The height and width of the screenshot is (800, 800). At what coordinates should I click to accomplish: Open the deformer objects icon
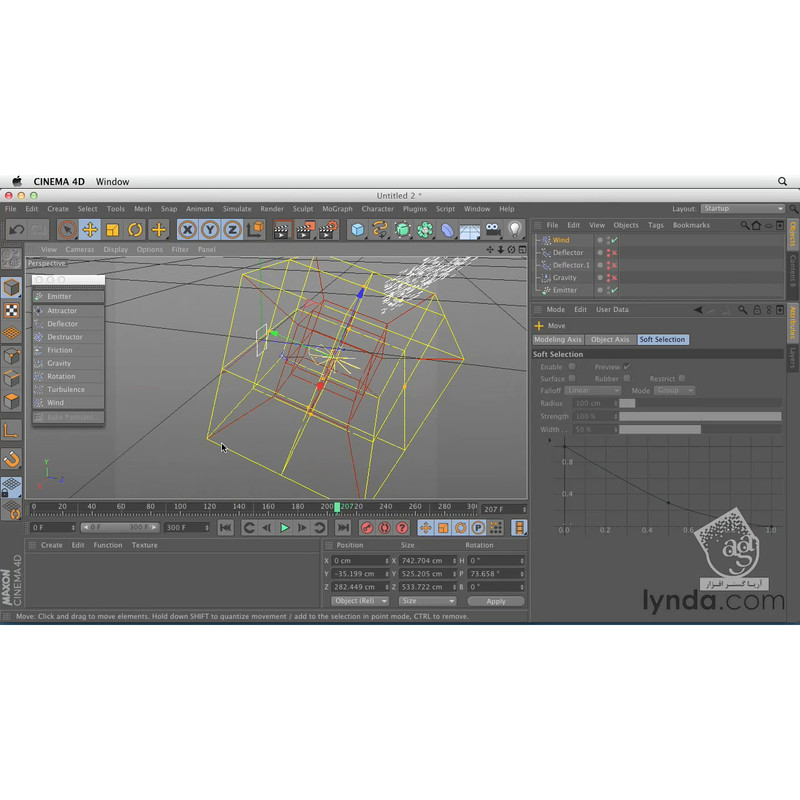coord(447,230)
